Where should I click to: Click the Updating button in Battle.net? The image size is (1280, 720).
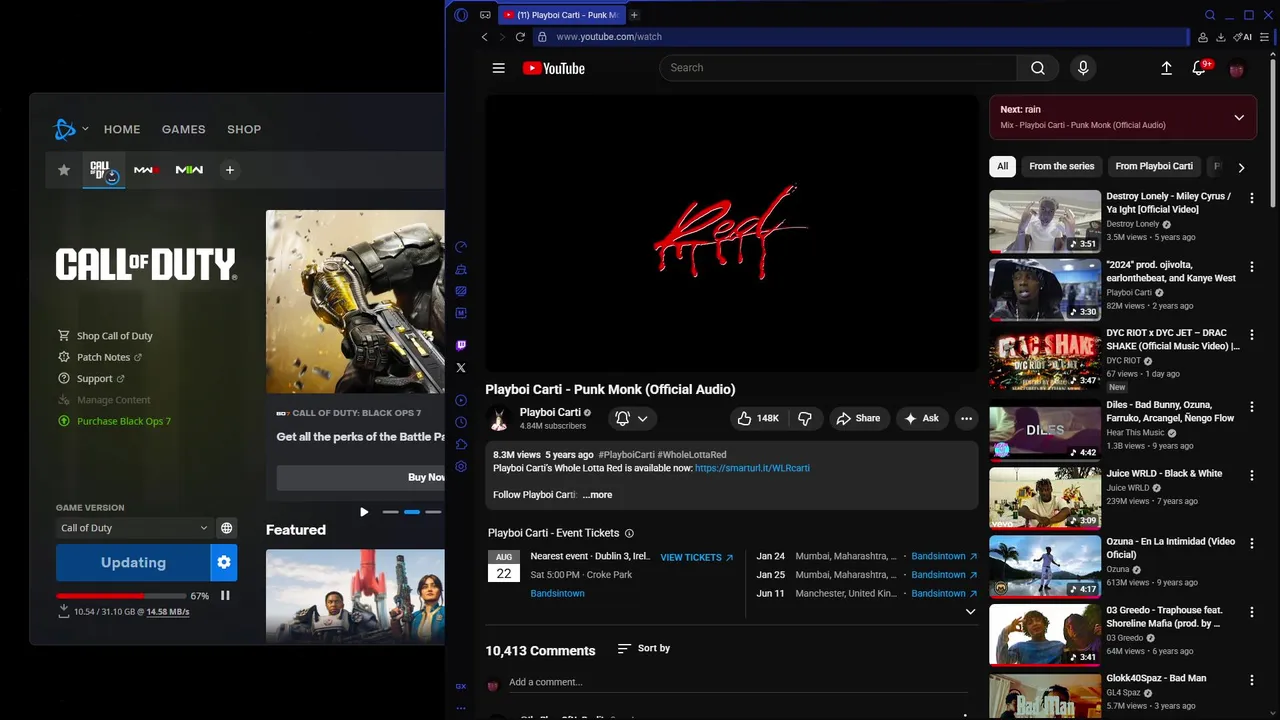[133, 563]
